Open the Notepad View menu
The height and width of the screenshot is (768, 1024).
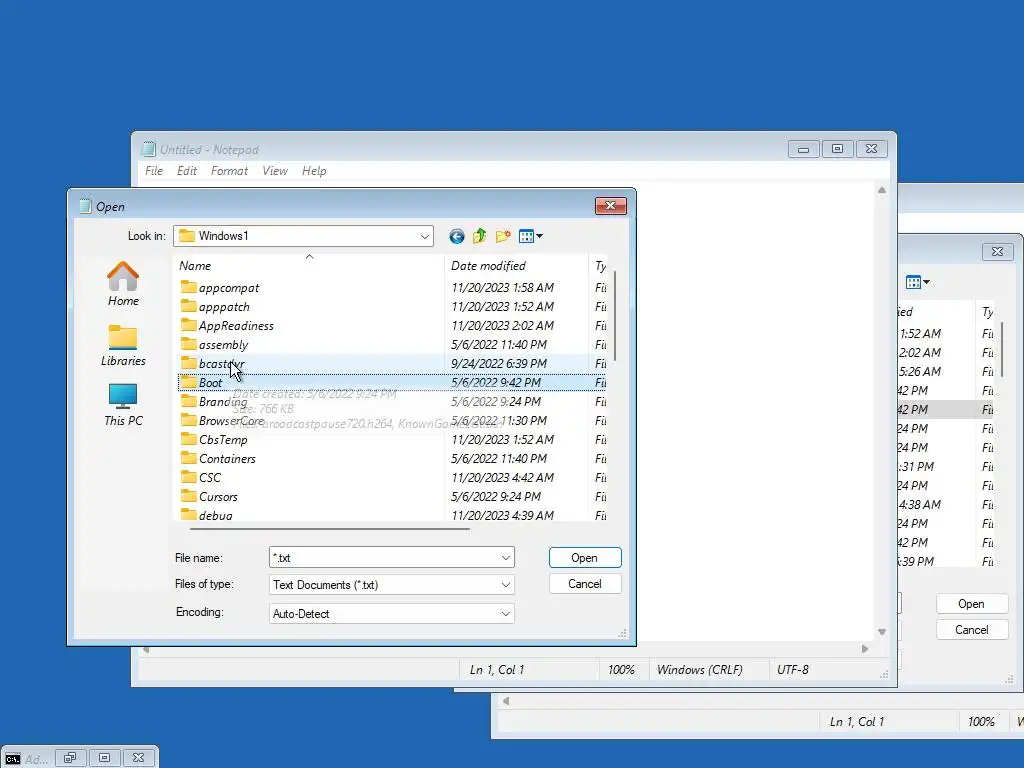(275, 171)
